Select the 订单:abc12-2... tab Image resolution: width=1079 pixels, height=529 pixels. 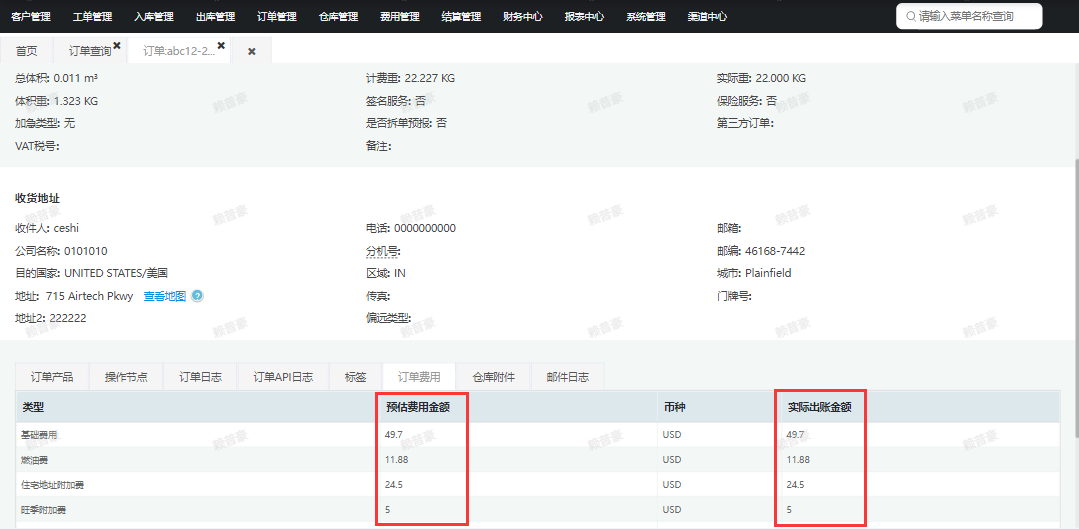pos(179,52)
